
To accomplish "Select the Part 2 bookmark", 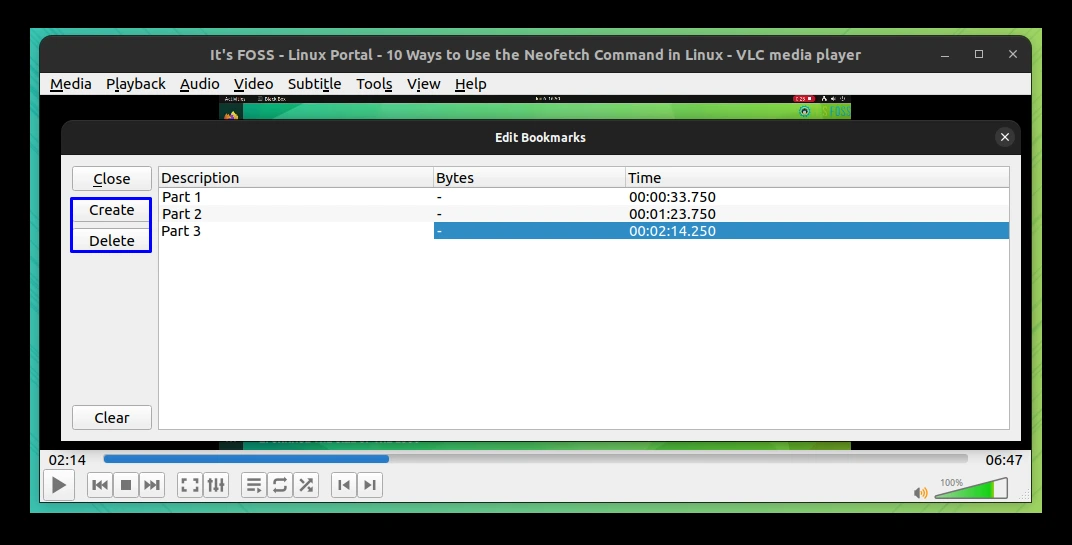I will coord(181,214).
